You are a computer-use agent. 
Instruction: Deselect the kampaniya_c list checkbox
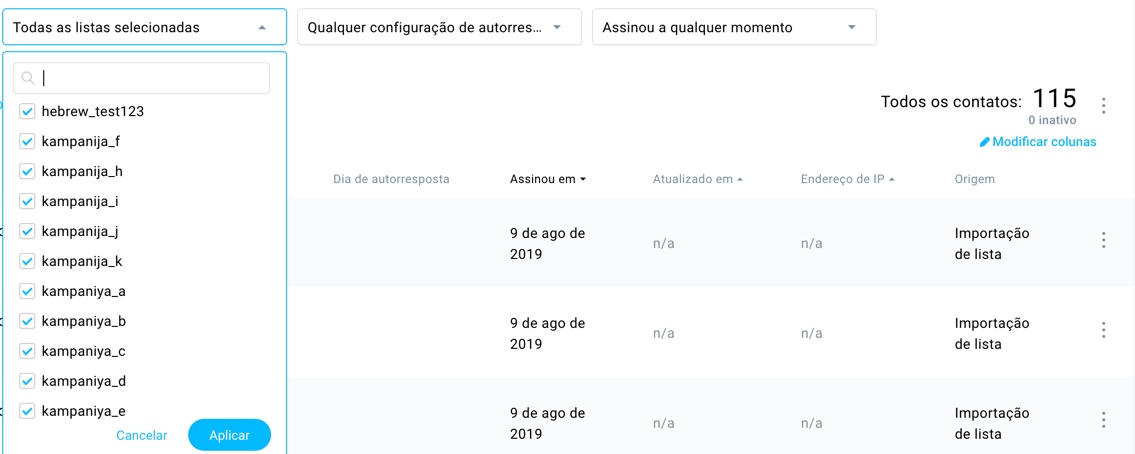[x=27, y=351]
